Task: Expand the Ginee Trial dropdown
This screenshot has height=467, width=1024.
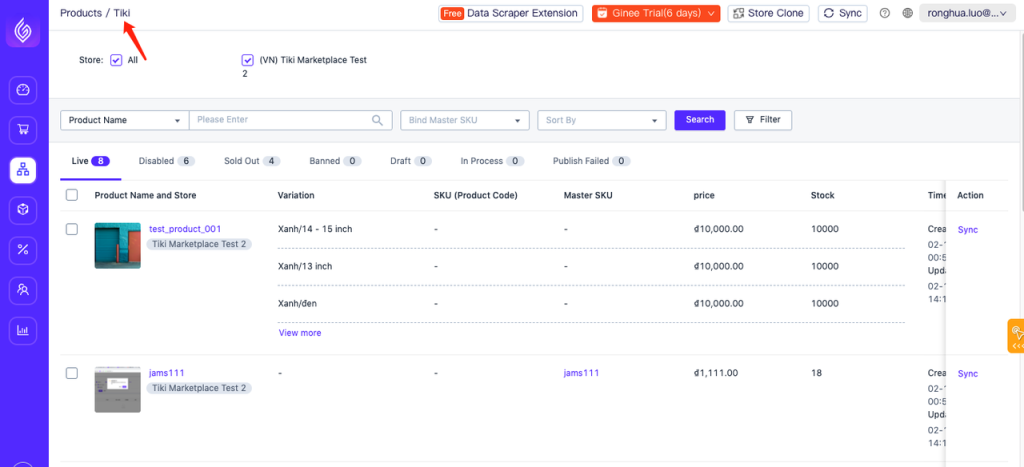Action: tap(656, 13)
